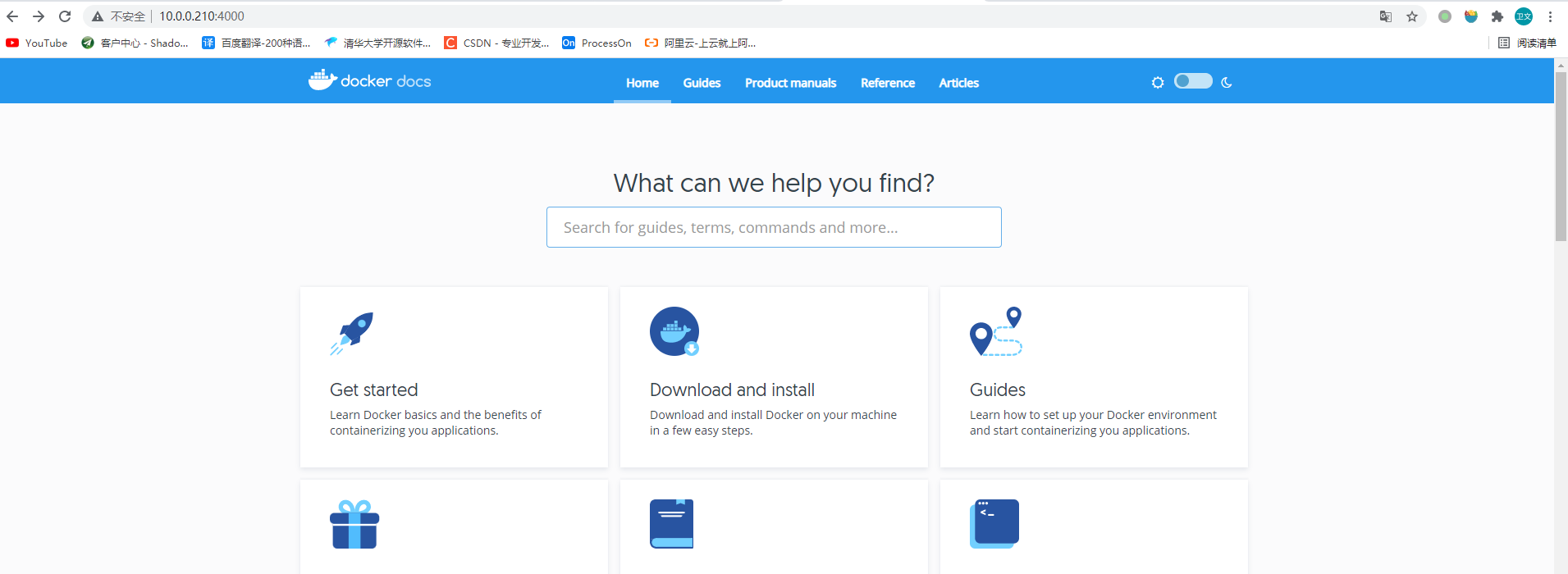1568x574 pixels.
Task: Click the book card icon
Action: click(672, 524)
